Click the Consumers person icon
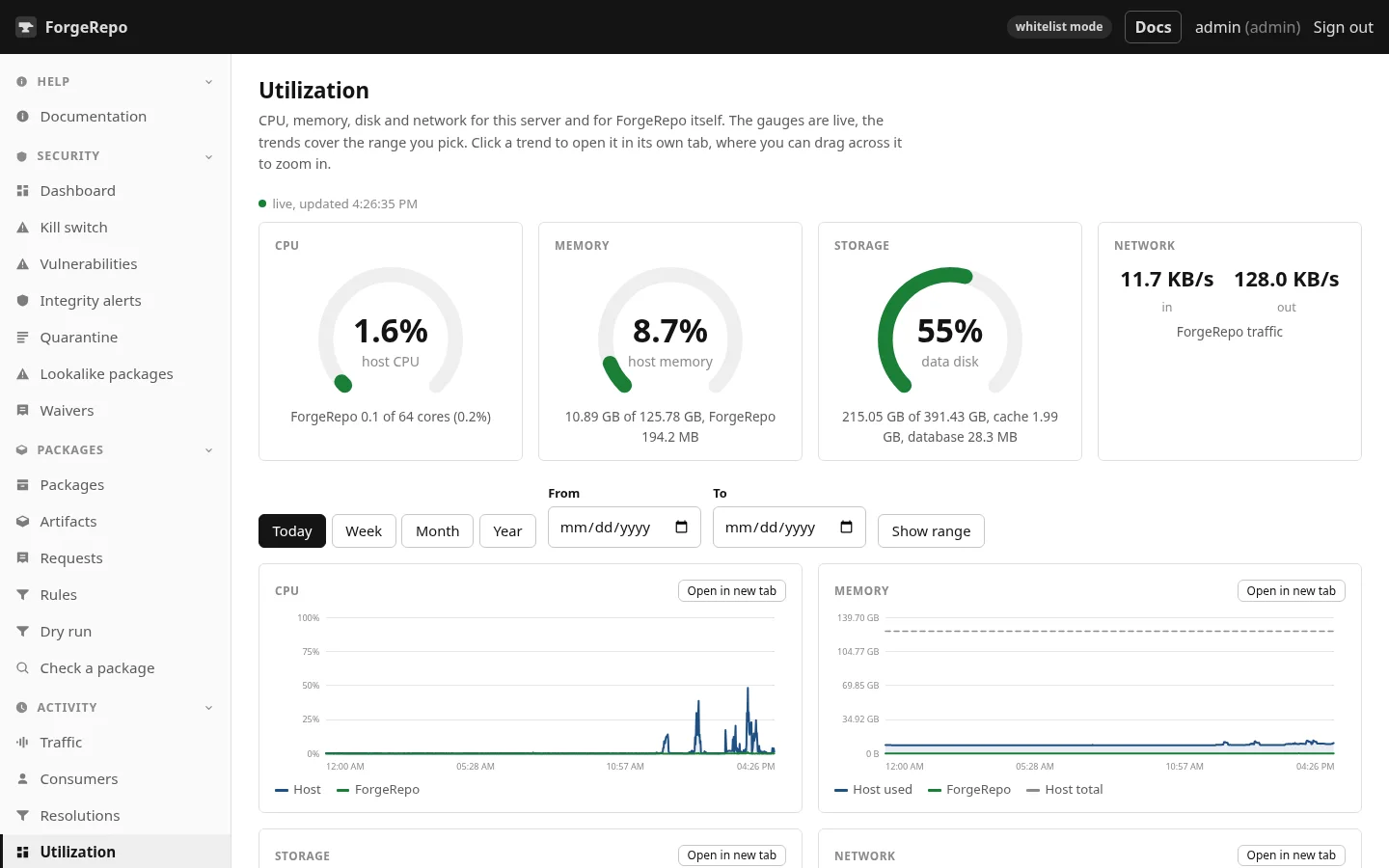1389x868 pixels. [x=22, y=779]
